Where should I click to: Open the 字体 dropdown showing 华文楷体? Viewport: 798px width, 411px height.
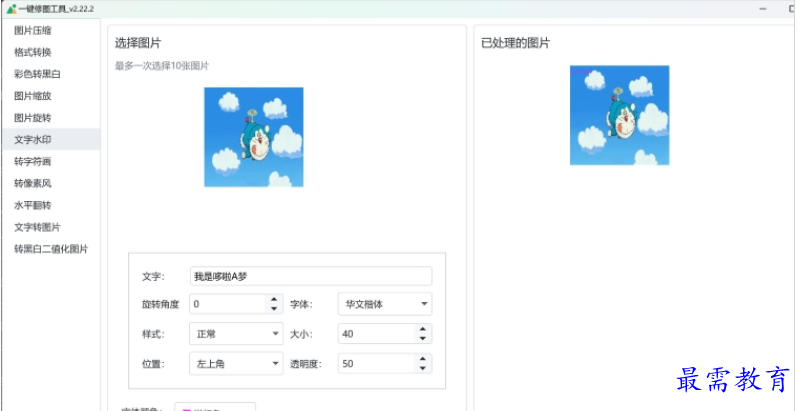click(x=385, y=304)
